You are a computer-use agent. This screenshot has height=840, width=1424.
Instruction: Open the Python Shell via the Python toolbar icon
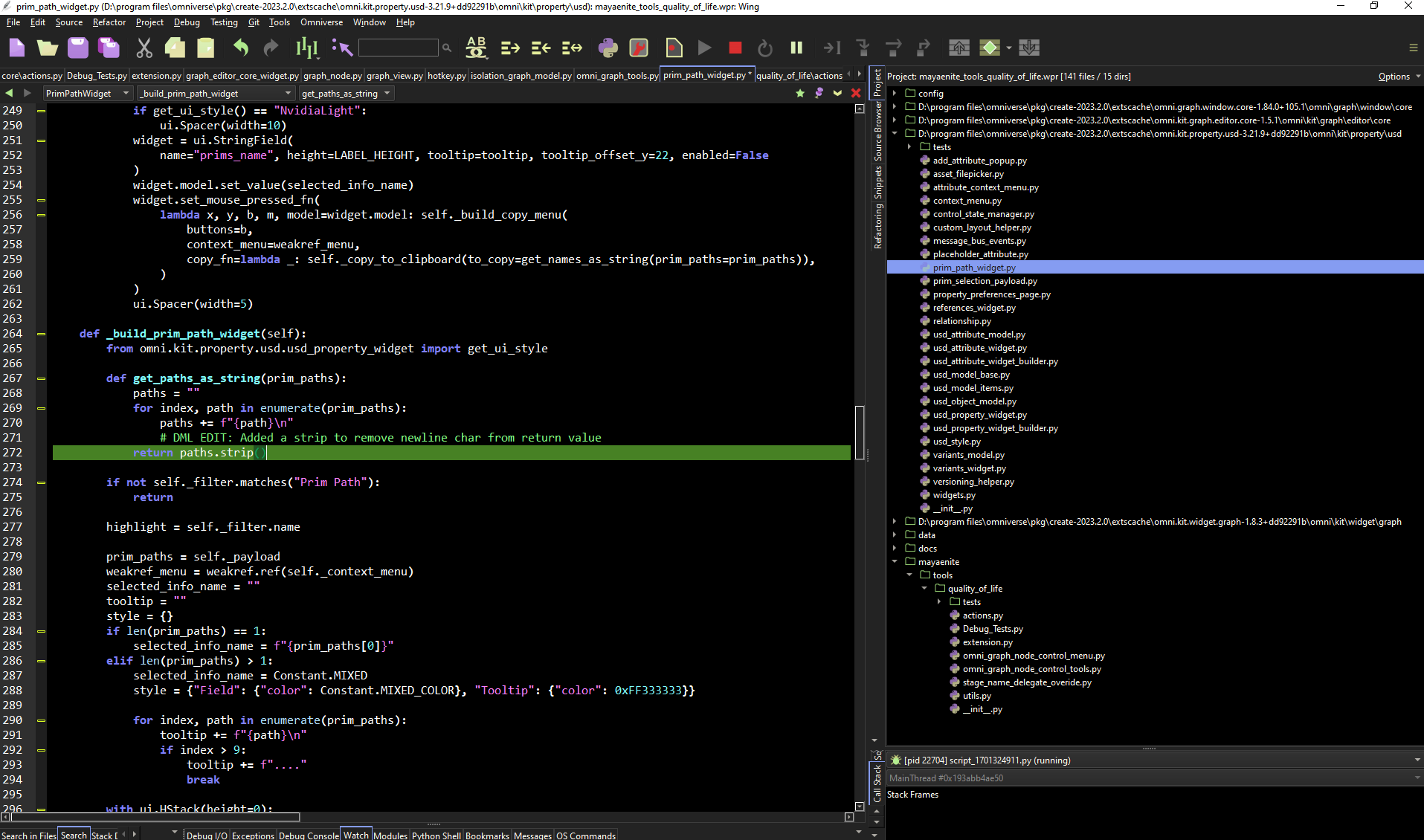point(608,47)
